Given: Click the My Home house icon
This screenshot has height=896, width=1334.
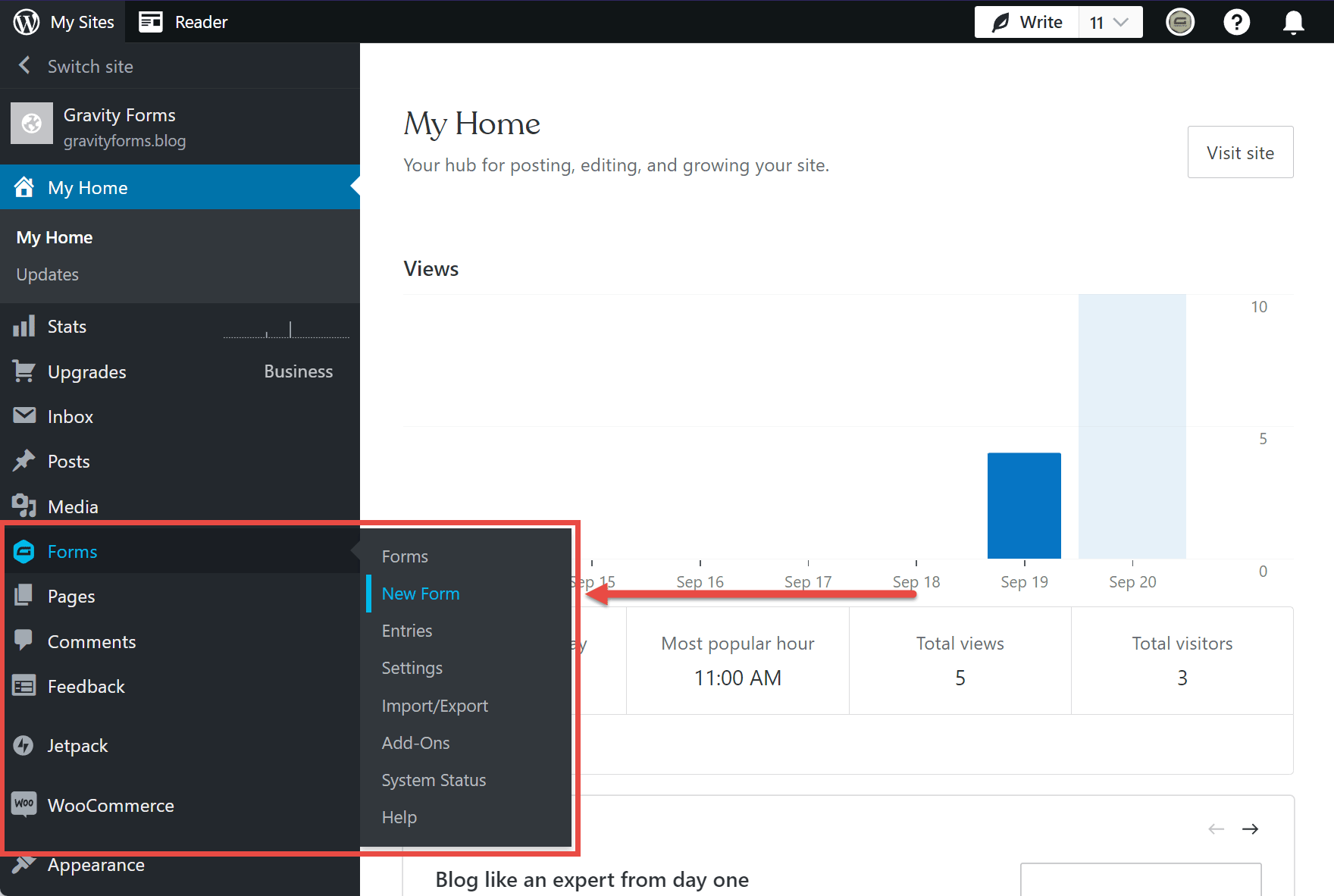Looking at the screenshot, I should 24,186.
